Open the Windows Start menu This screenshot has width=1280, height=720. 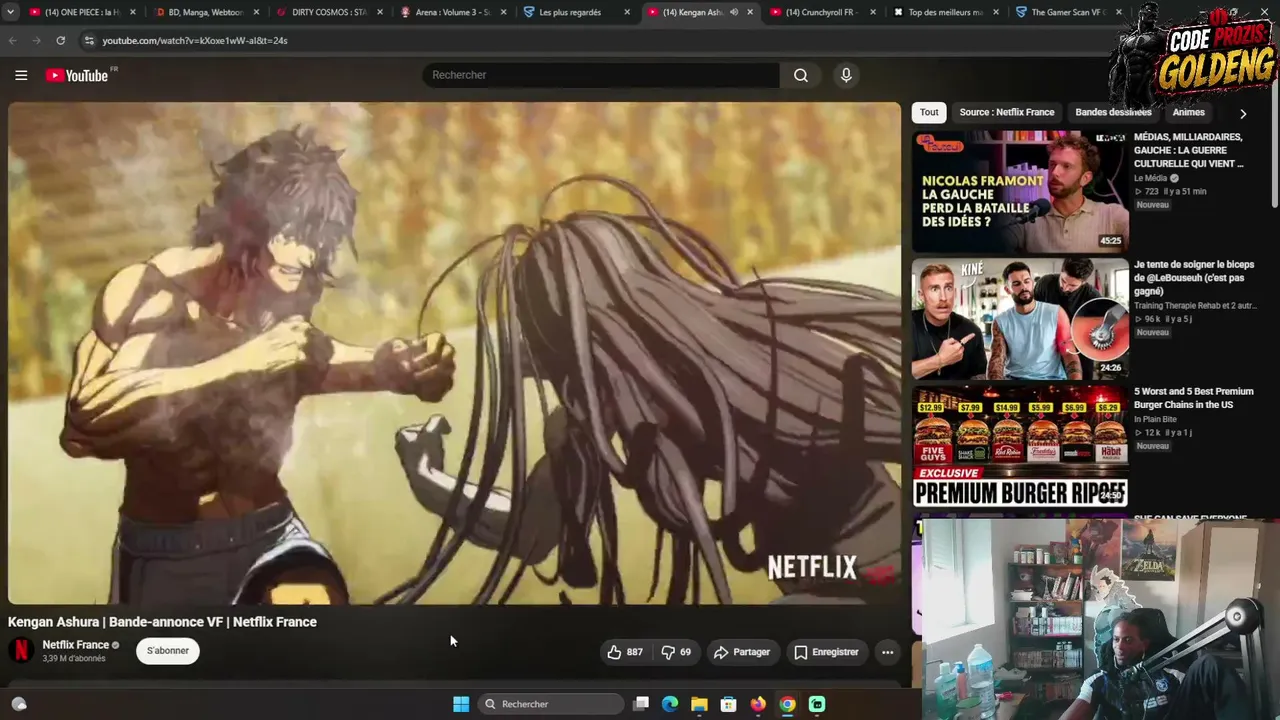click(x=461, y=704)
